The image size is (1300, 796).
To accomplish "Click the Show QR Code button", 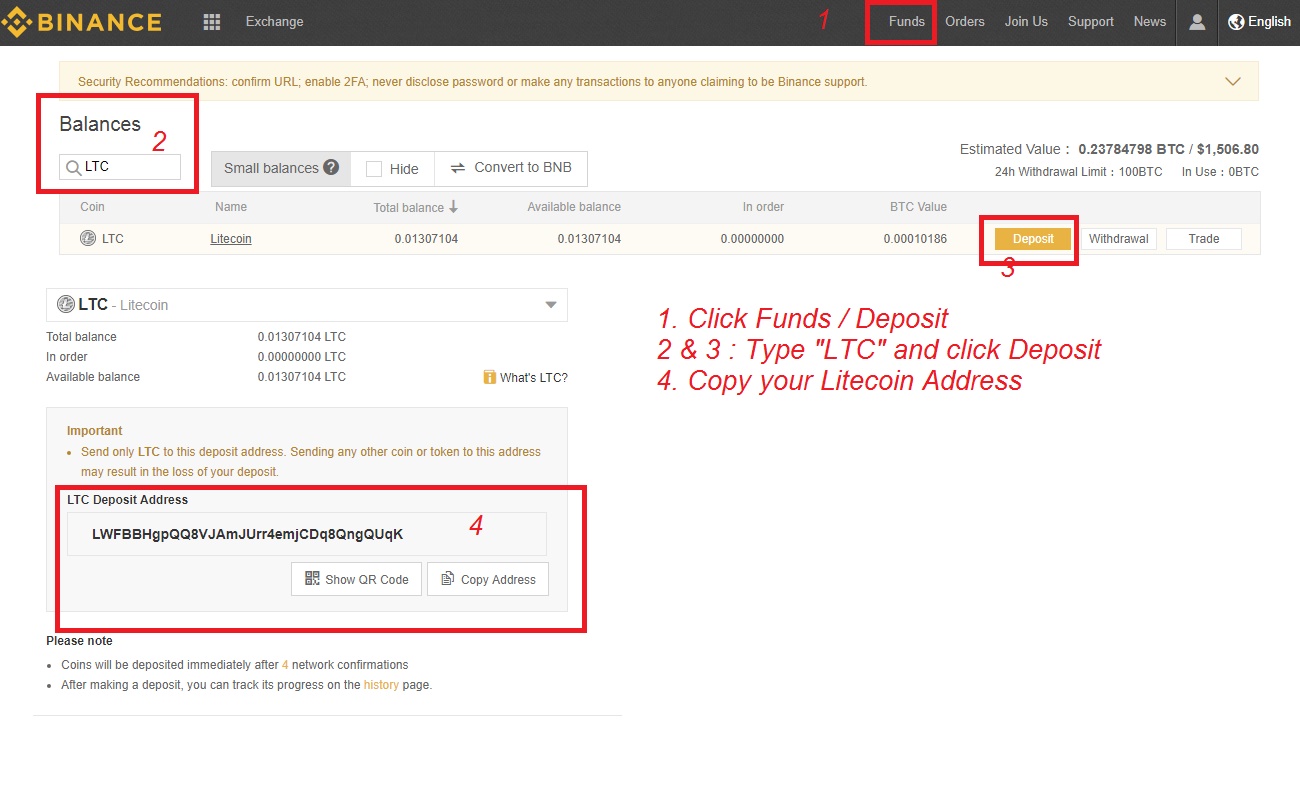I will [356, 579].
